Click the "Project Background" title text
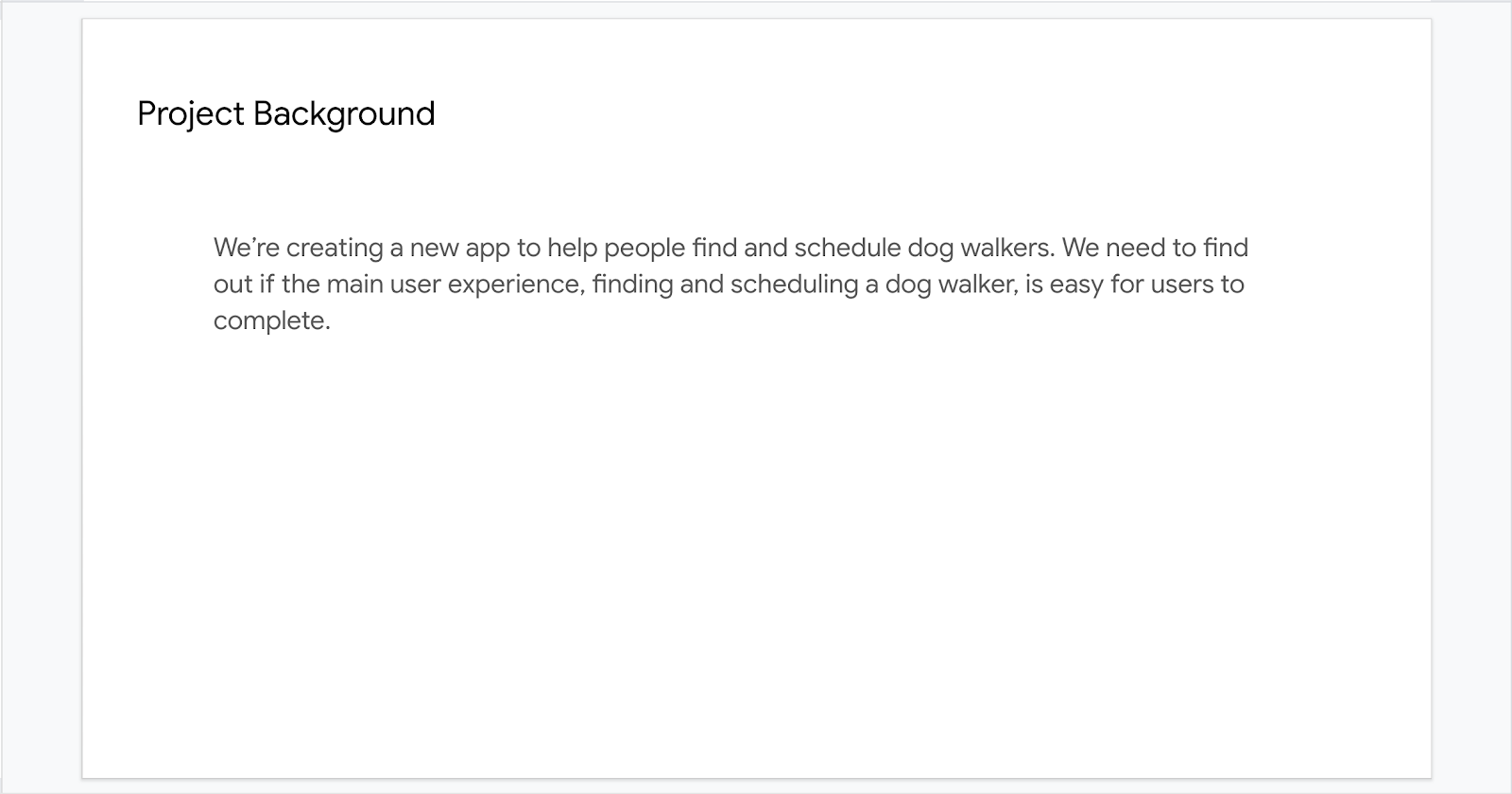 click(x=285, y=114)
